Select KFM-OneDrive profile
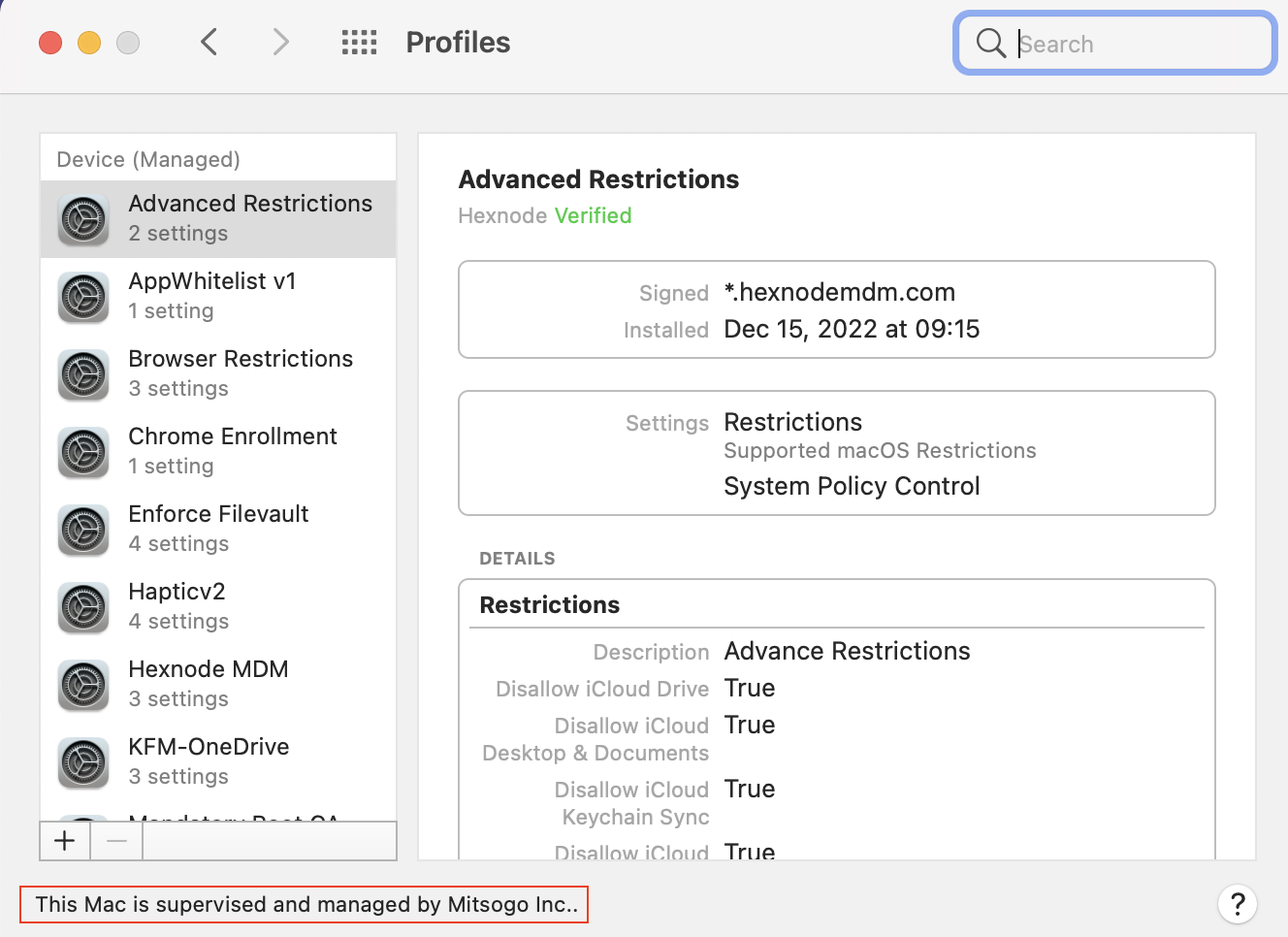Screen dimensions: 1288x937 (218, 762)
